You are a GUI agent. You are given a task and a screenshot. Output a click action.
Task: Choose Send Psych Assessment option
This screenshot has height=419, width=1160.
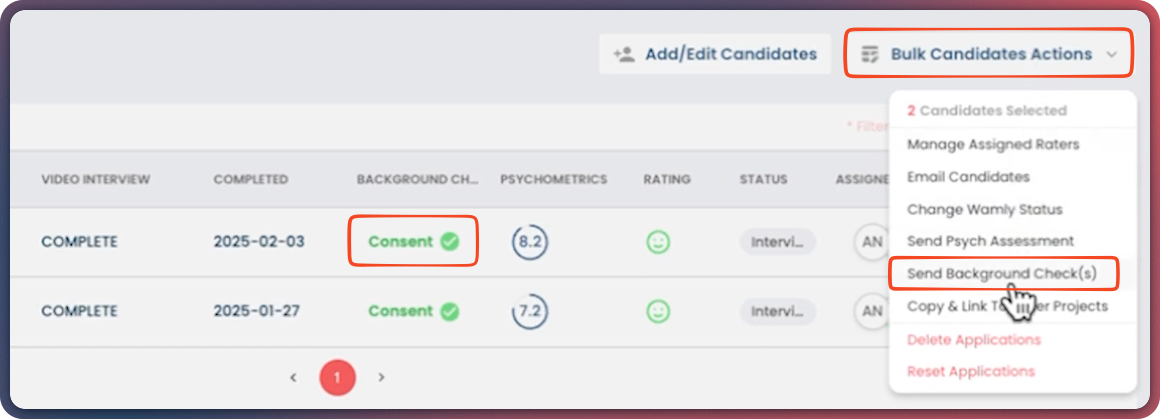pyautogui.click(x=990, y=241)
